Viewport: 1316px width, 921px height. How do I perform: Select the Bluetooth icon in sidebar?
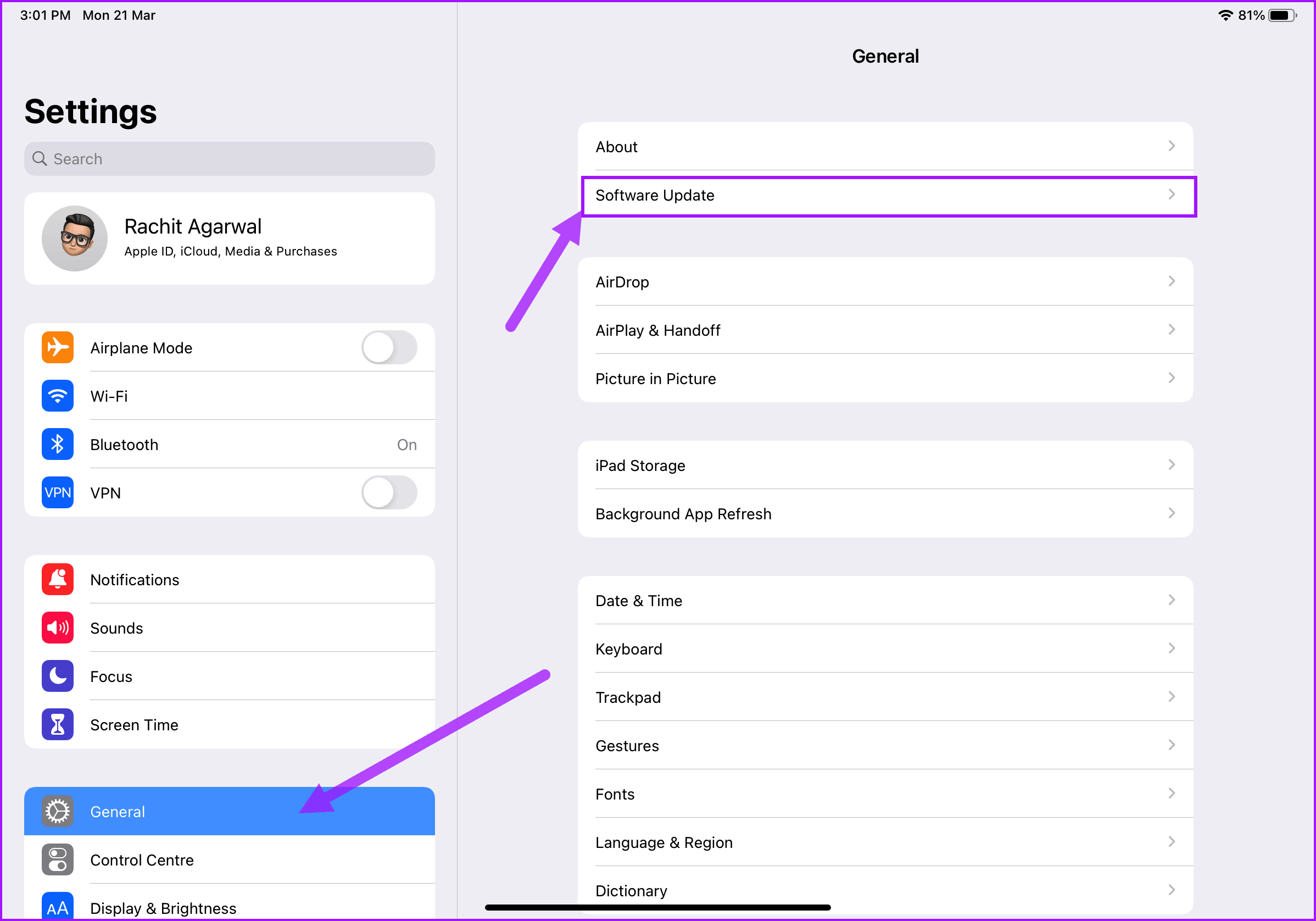pyautogui.click(x=57, y=445)
